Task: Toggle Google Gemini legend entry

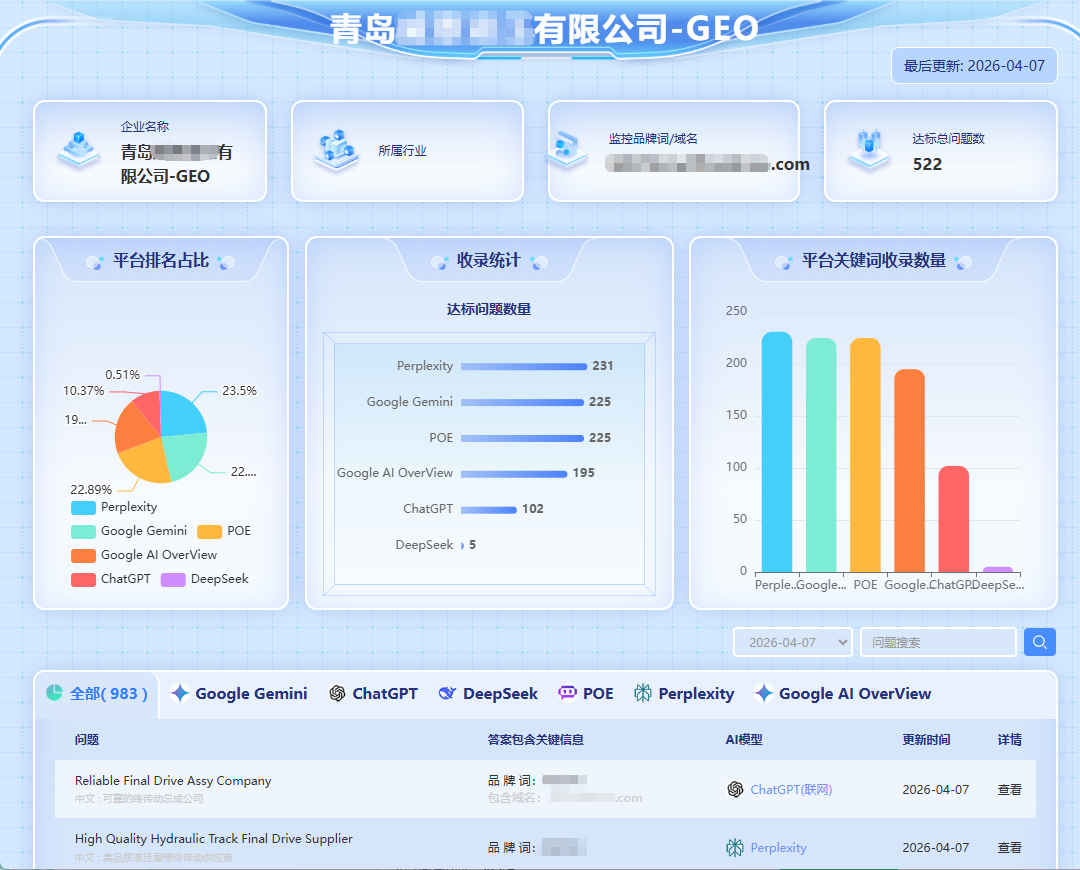Action: pos(128,531)
